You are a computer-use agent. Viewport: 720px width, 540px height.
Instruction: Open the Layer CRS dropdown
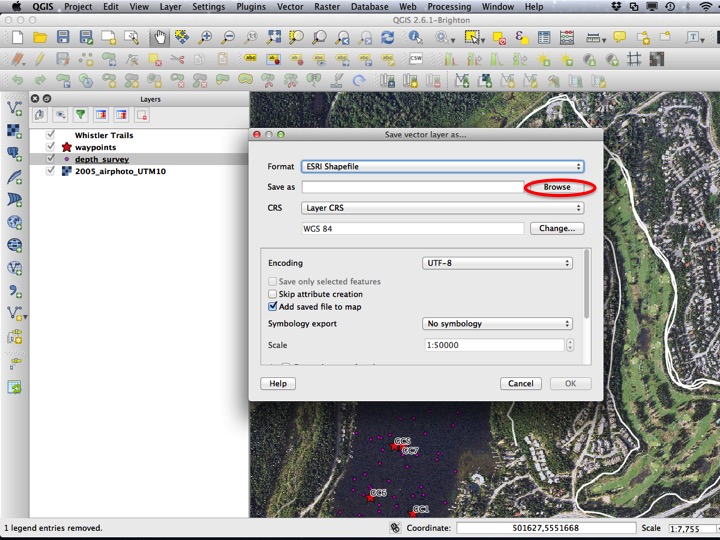click(443, 208)
